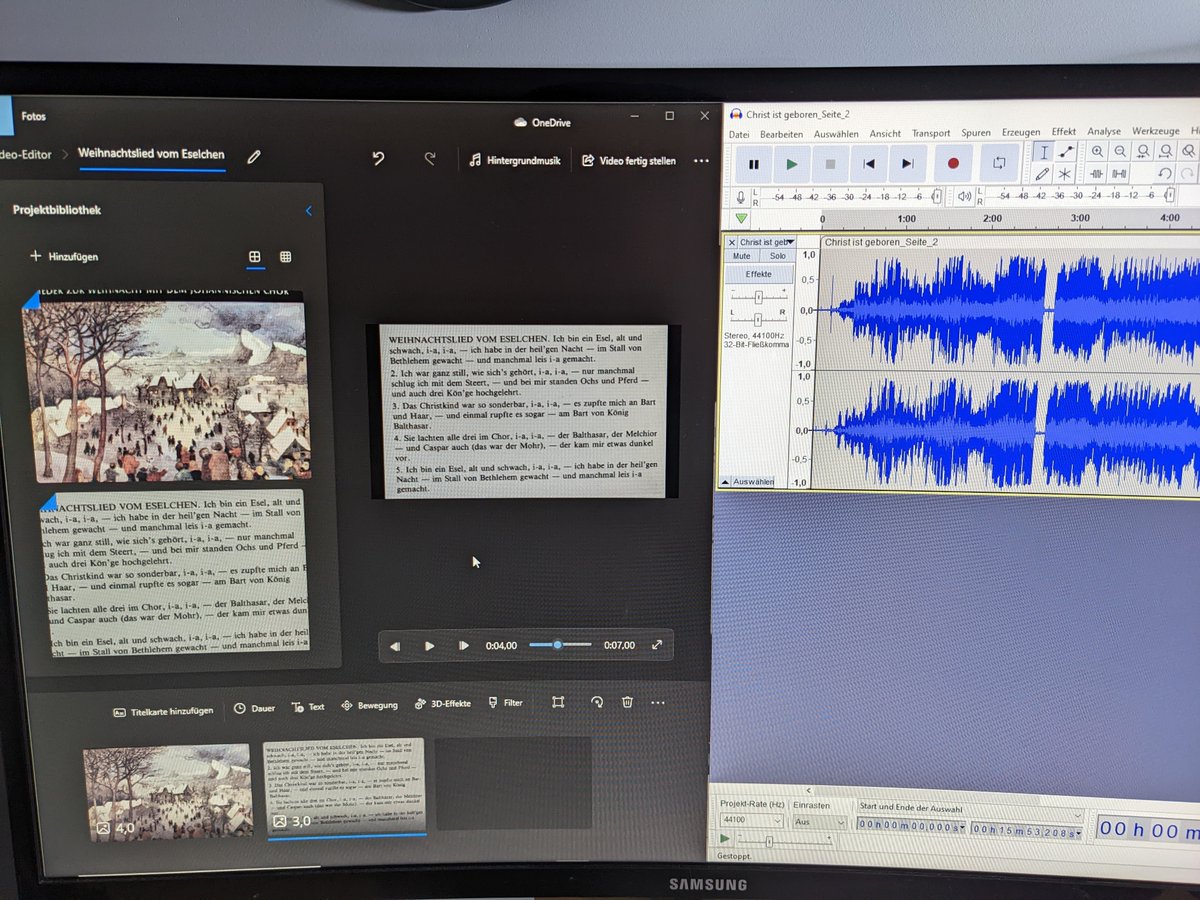Open the track Effekte panel
This screenshot has height=900, width=1200.
pos(758,274)
